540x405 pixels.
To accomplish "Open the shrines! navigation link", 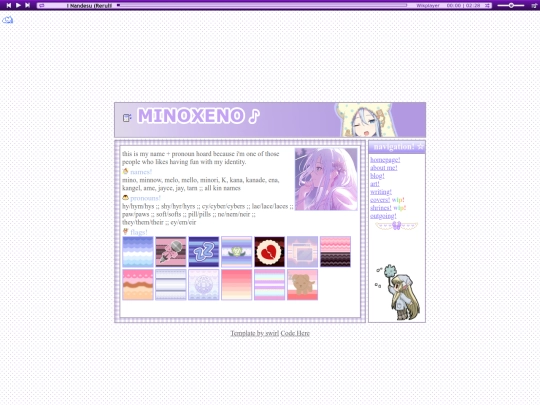I will (x=381, y=208).
